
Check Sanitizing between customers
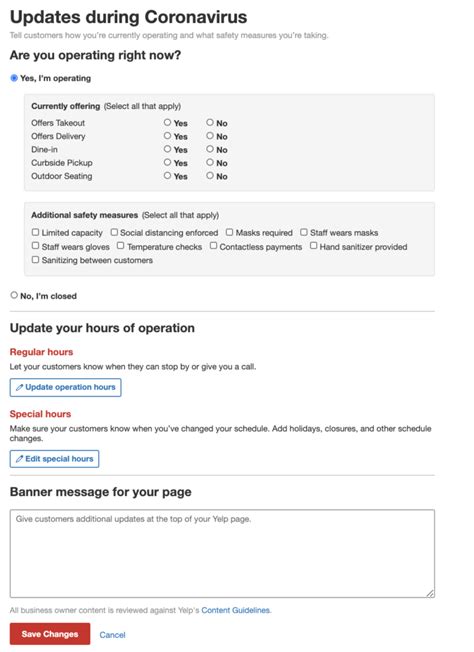[x=35, y=259]
